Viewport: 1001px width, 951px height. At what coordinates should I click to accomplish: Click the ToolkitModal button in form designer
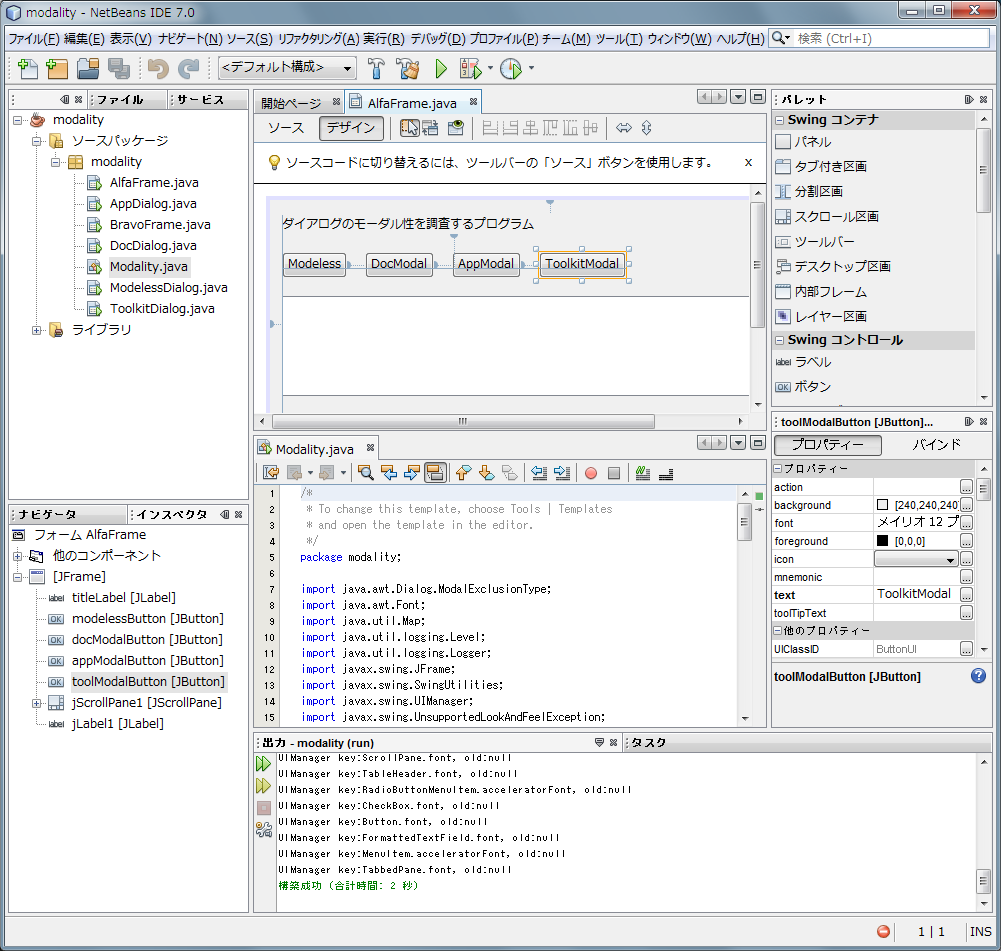click(582, 264)
